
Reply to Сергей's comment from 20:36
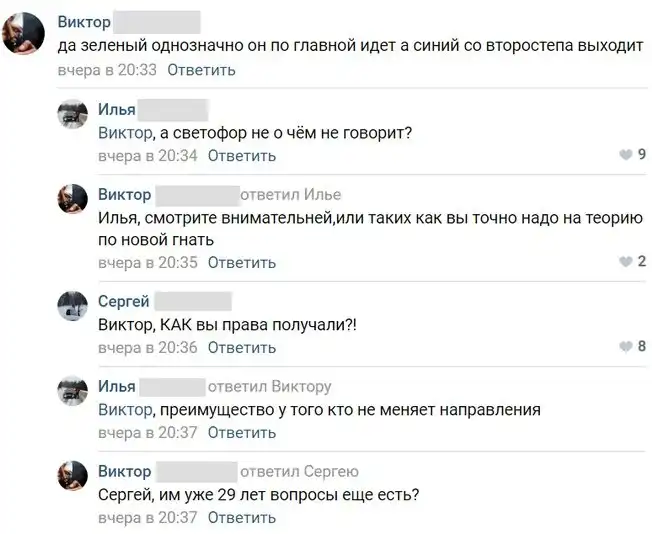[x=242, y=348]
